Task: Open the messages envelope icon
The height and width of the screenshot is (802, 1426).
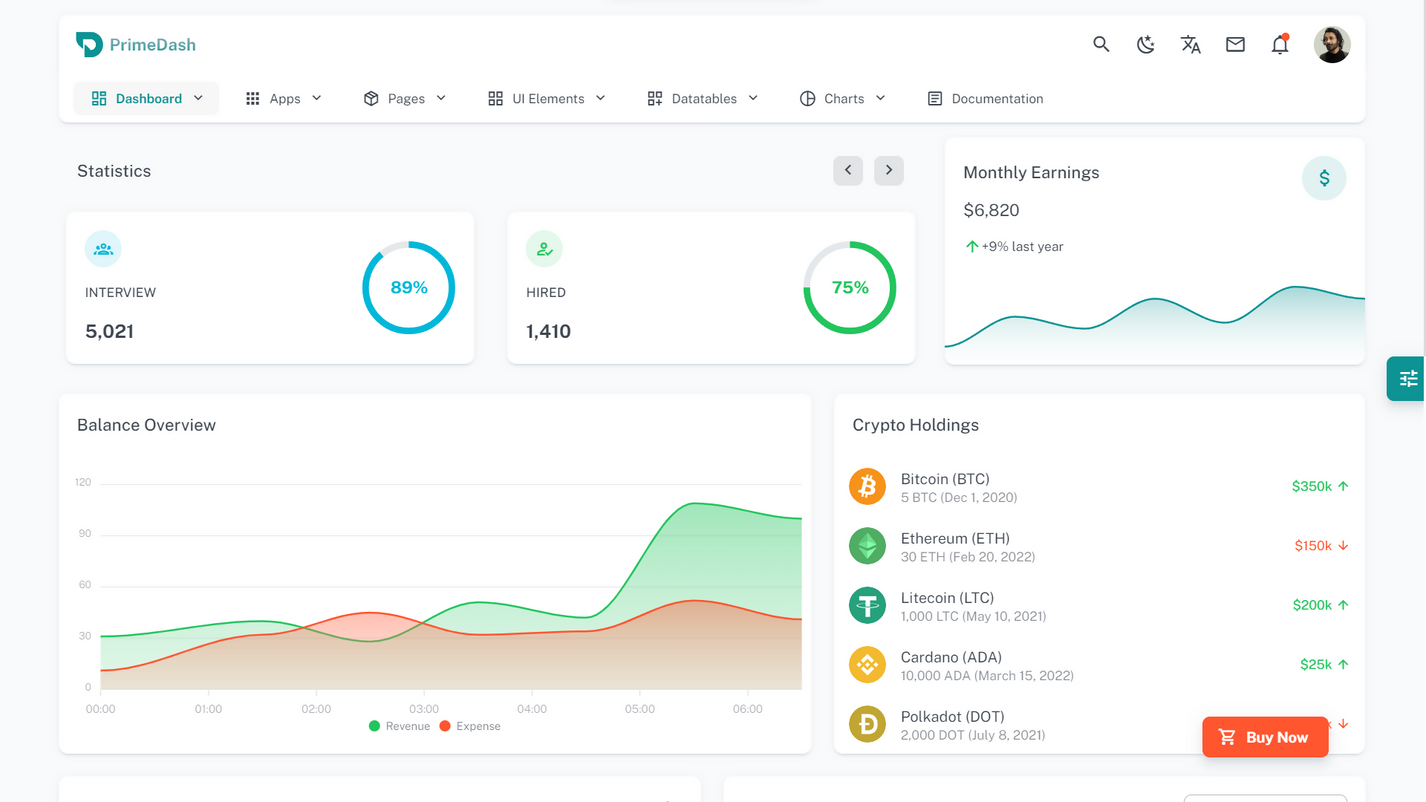Action: pos(1235,45)
